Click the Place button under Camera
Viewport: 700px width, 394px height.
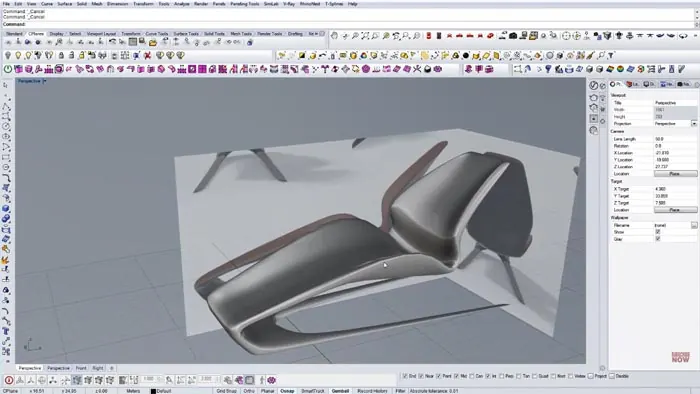[x=675, y=174]
